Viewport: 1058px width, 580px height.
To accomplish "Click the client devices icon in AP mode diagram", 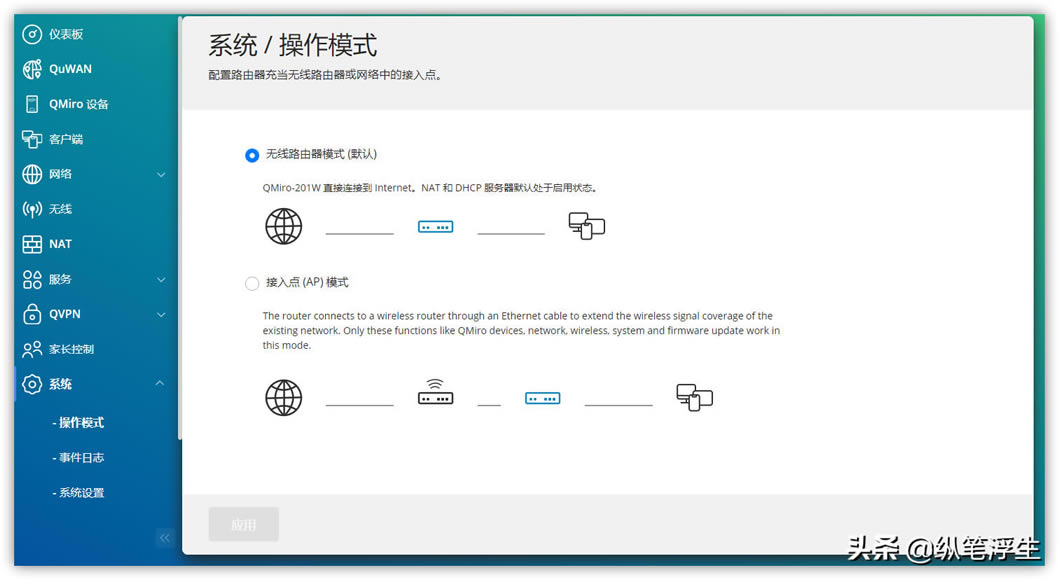I will pos(694,397).
